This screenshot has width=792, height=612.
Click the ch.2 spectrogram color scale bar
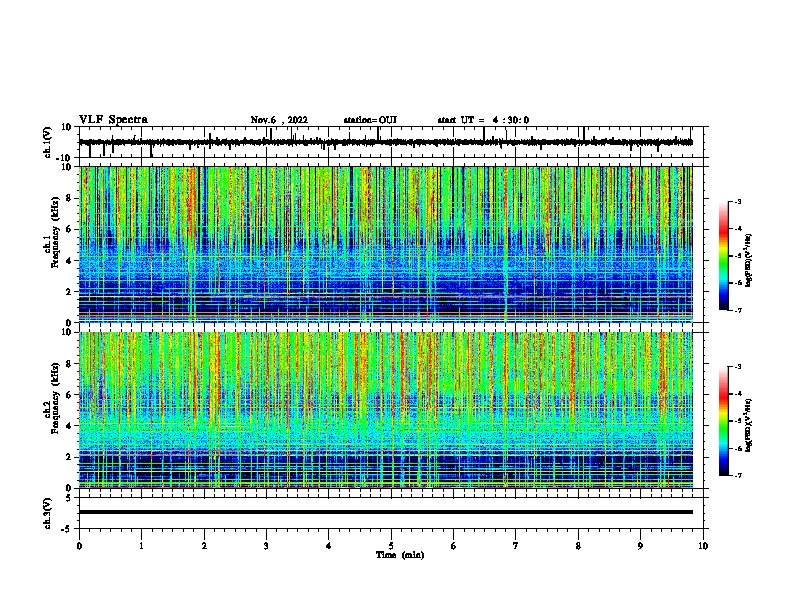[724, 421]
